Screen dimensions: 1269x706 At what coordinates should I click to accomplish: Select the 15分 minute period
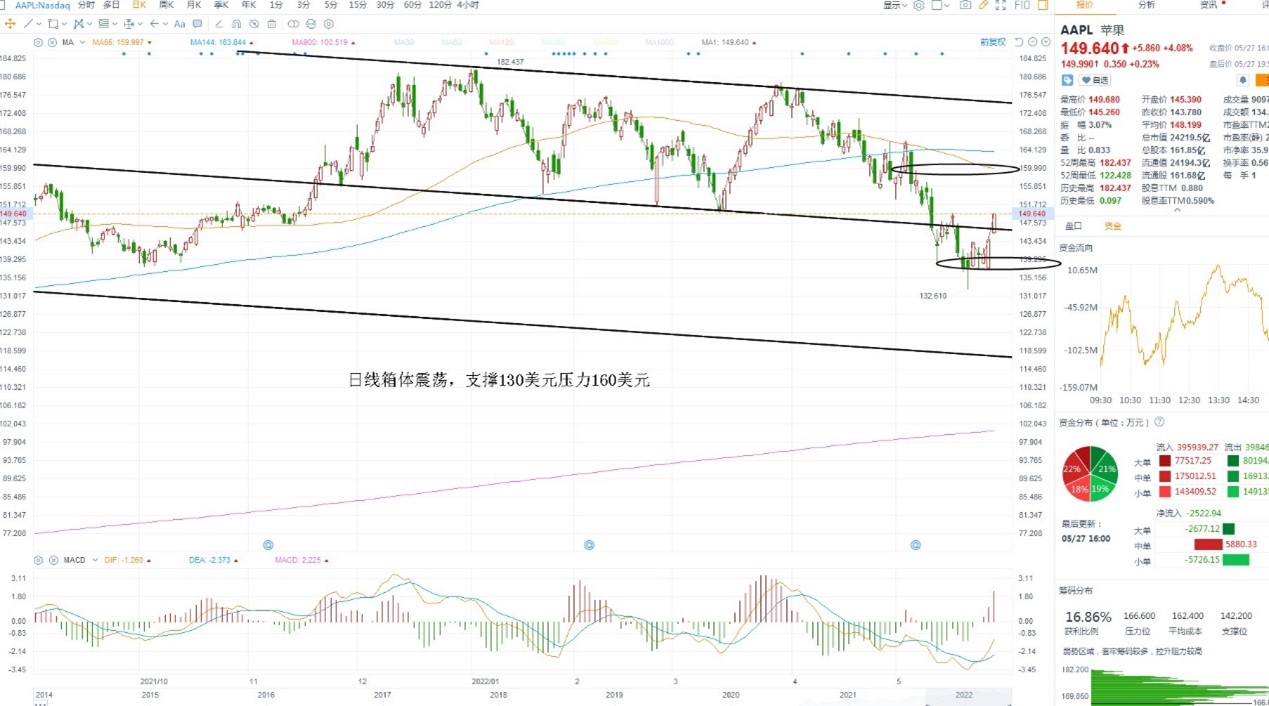[358, 5]
